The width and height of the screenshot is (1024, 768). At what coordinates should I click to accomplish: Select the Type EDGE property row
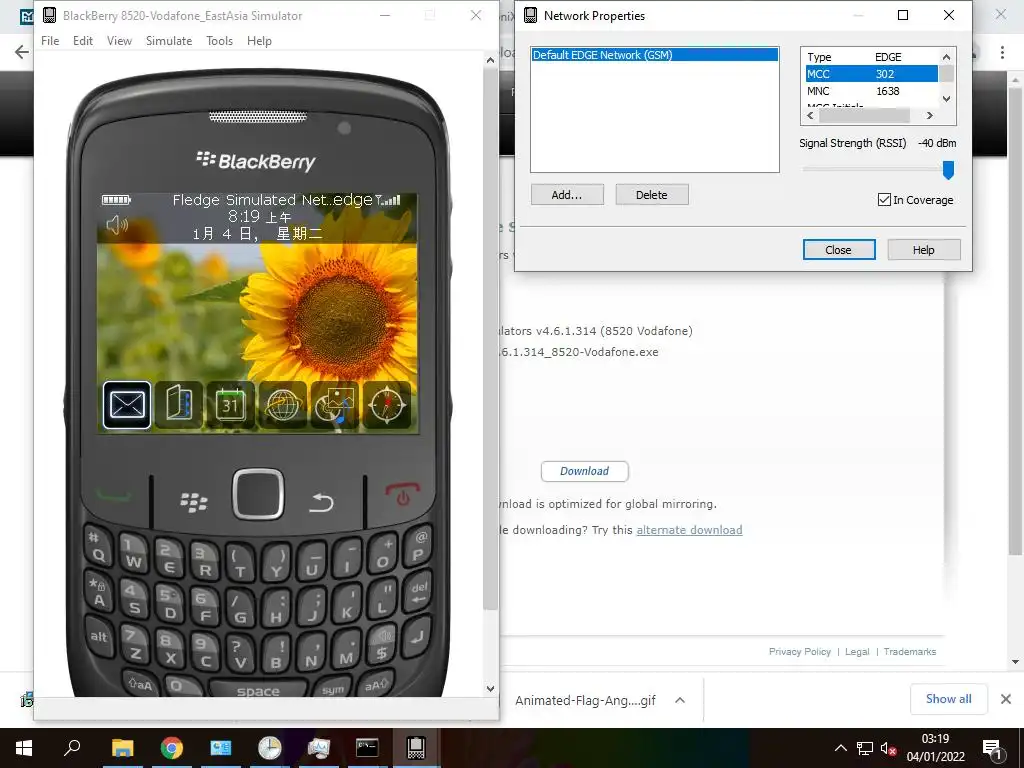click(x=871, y=57)
